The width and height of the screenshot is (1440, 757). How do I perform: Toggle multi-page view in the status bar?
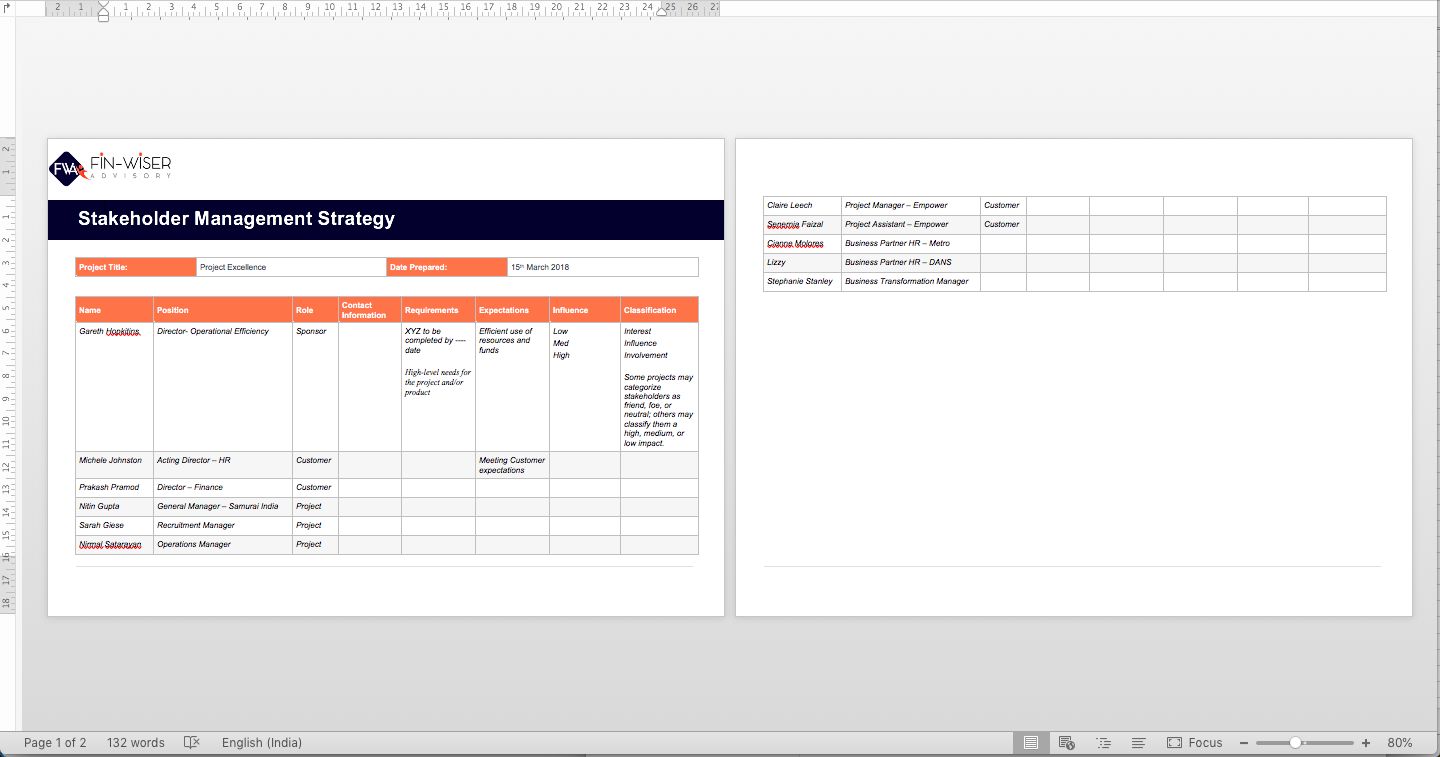[x=1139, y=742]
